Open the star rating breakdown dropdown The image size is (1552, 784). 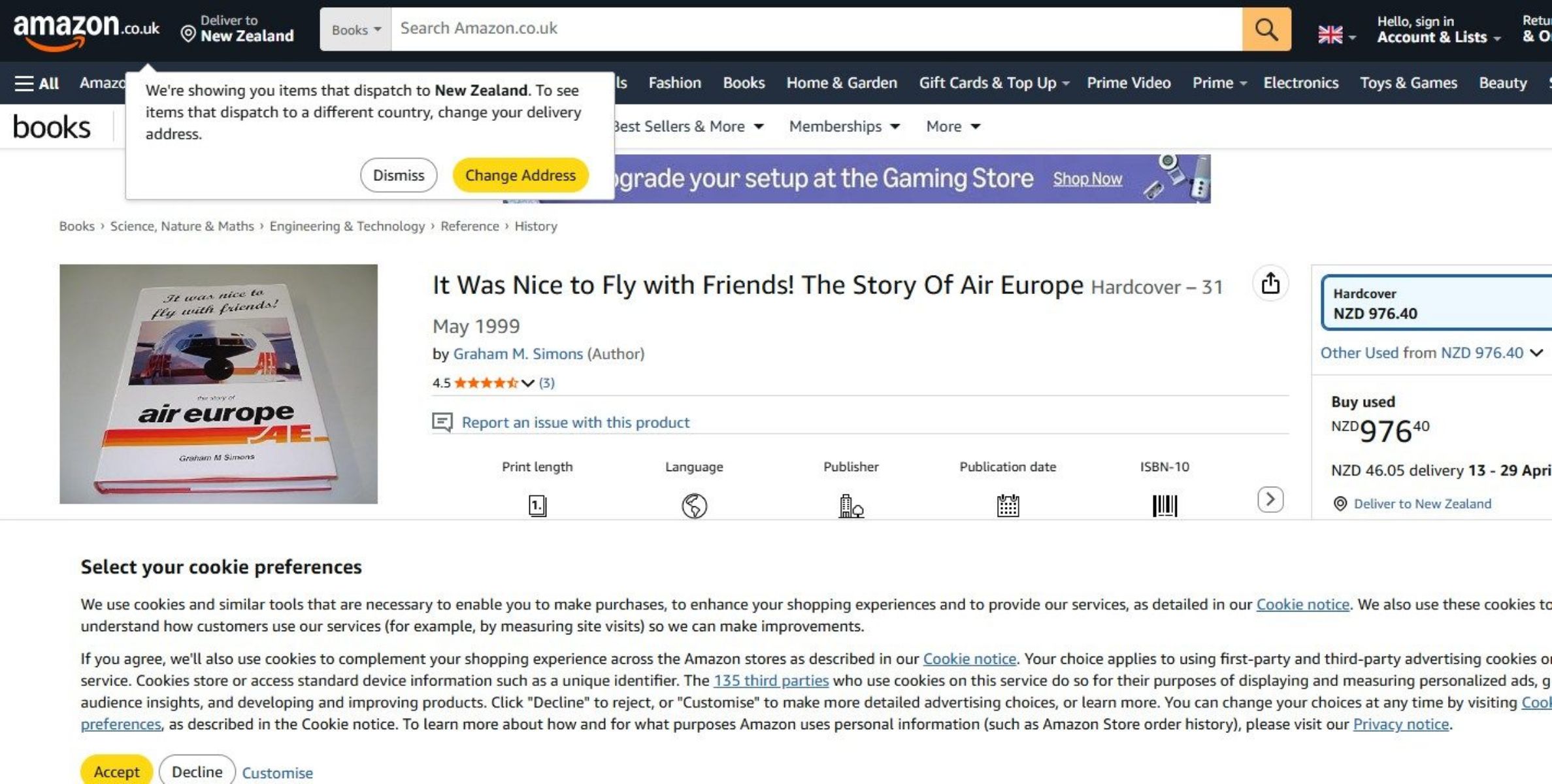pos(527,383)
